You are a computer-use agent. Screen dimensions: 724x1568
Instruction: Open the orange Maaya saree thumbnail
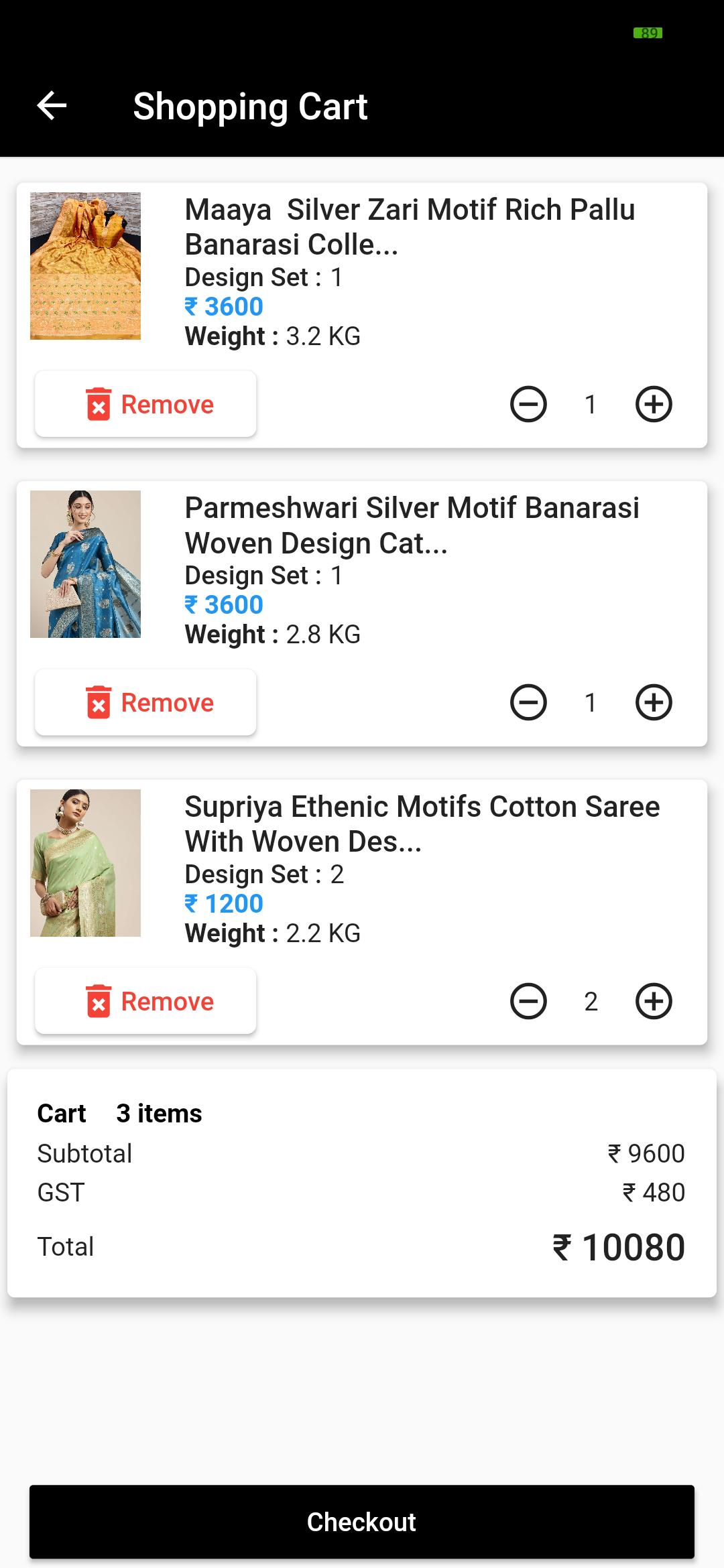coord(85,266)
